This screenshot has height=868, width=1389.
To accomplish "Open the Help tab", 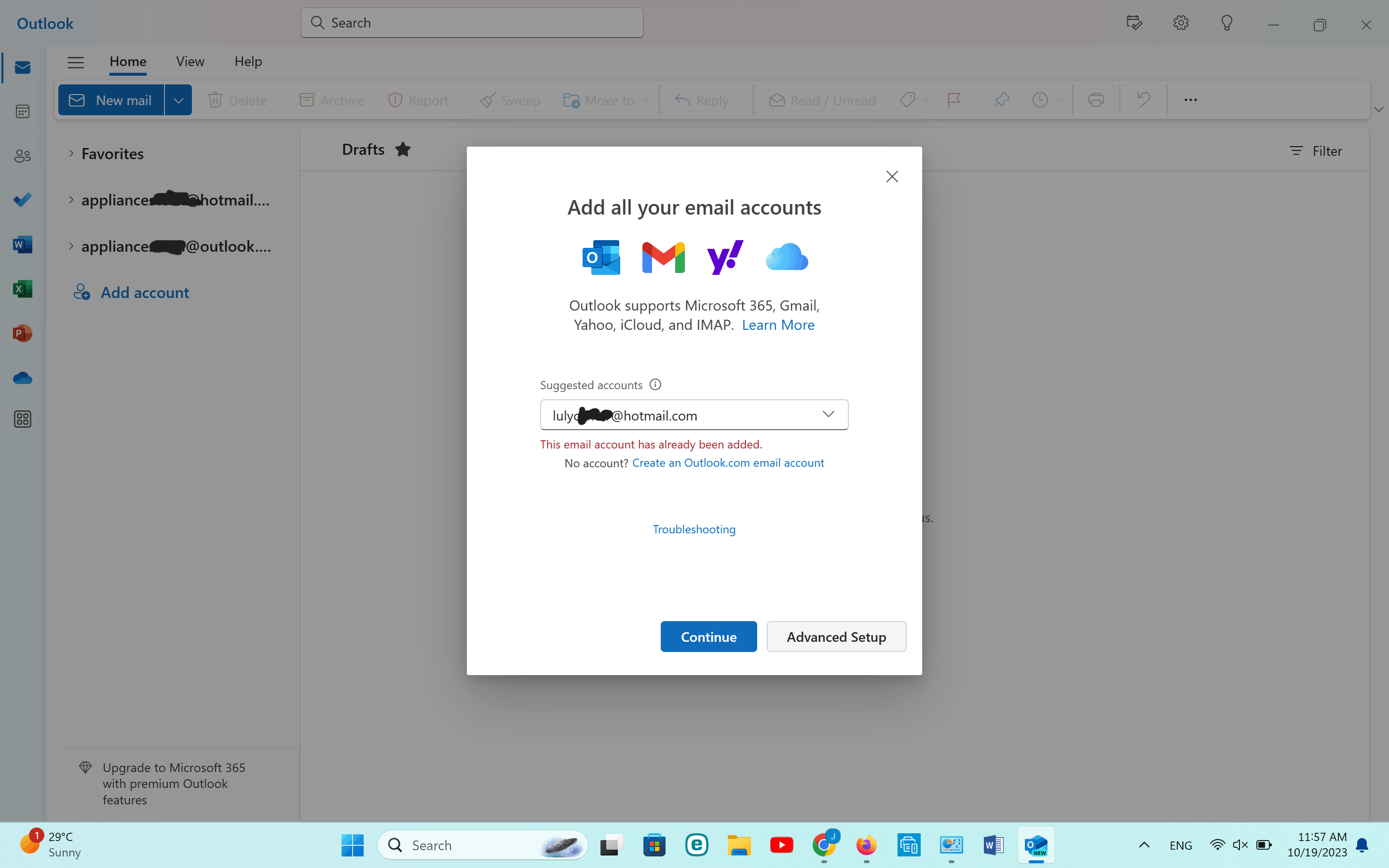I will [248, 61].
